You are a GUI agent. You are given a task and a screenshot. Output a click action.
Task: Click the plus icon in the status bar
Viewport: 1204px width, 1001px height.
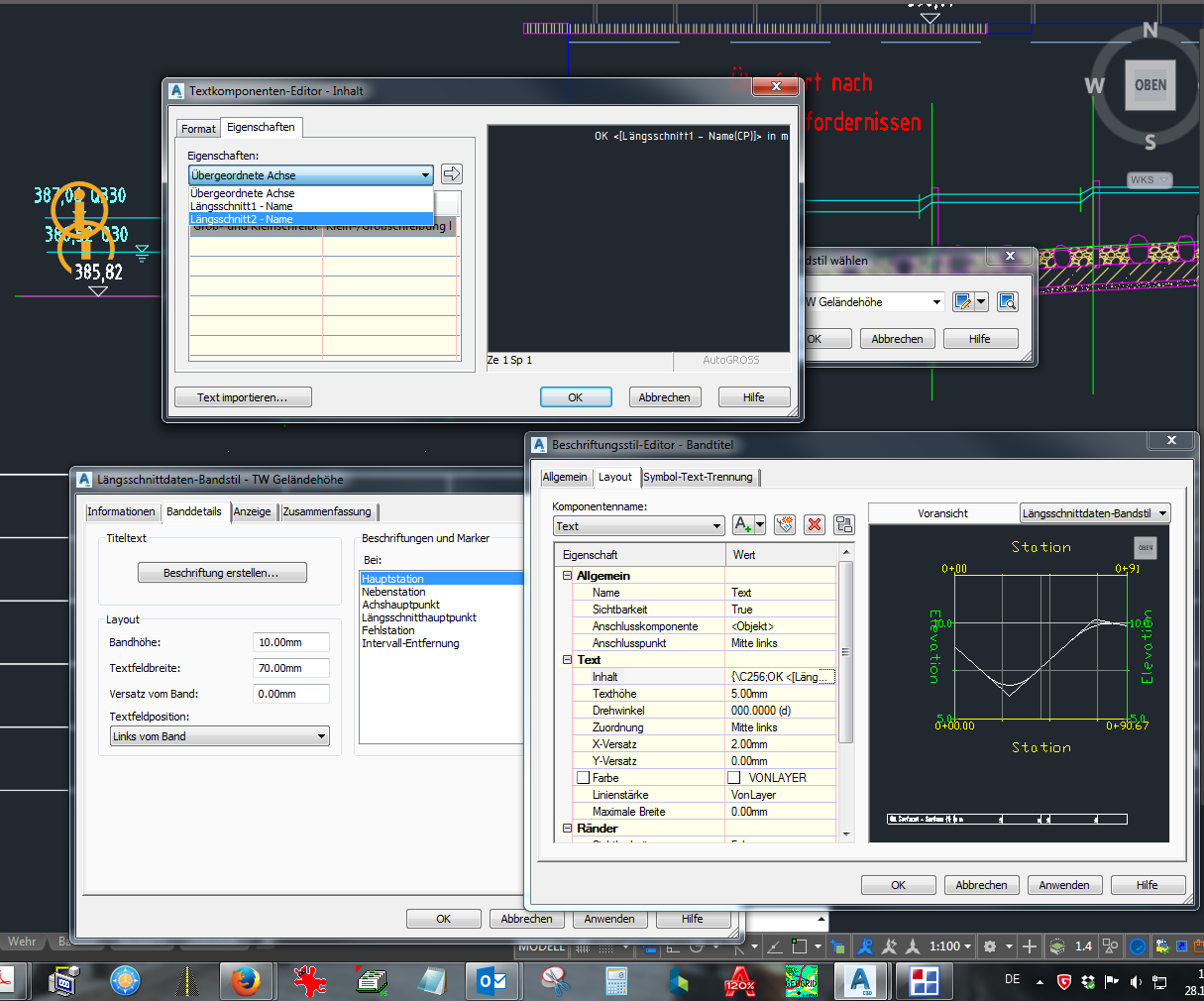pos(1030,946)
